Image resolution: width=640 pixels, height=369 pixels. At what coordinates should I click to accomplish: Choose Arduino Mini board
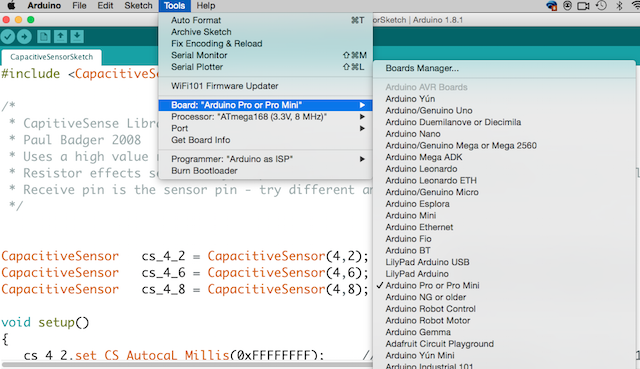pos(504,216)
